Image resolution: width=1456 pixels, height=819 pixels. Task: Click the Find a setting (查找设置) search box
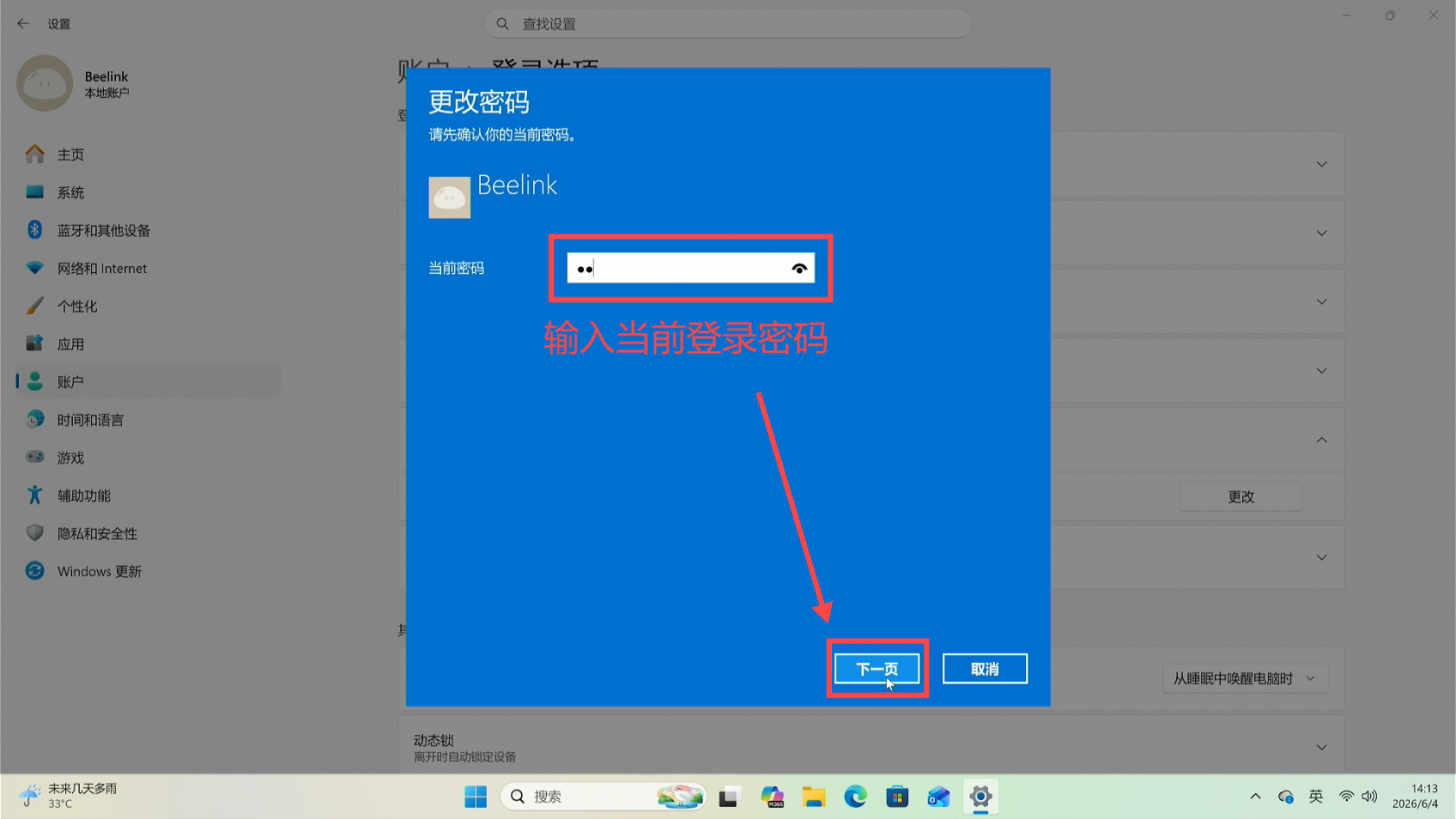[x=728, y=23]
